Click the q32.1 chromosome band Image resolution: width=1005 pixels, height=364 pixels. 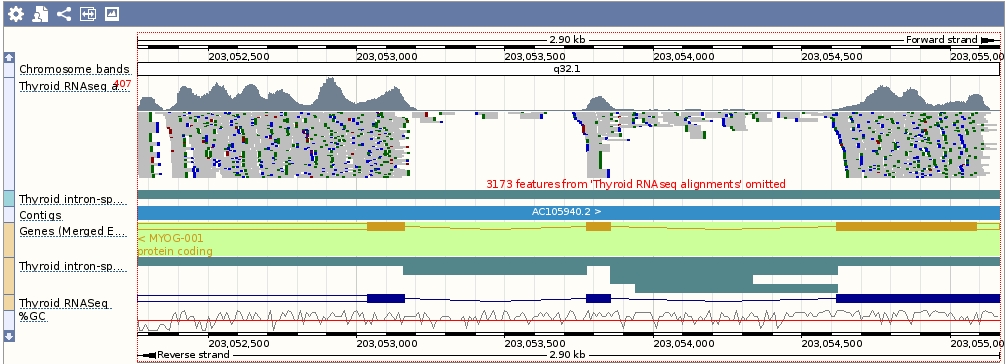coord(569,69)
